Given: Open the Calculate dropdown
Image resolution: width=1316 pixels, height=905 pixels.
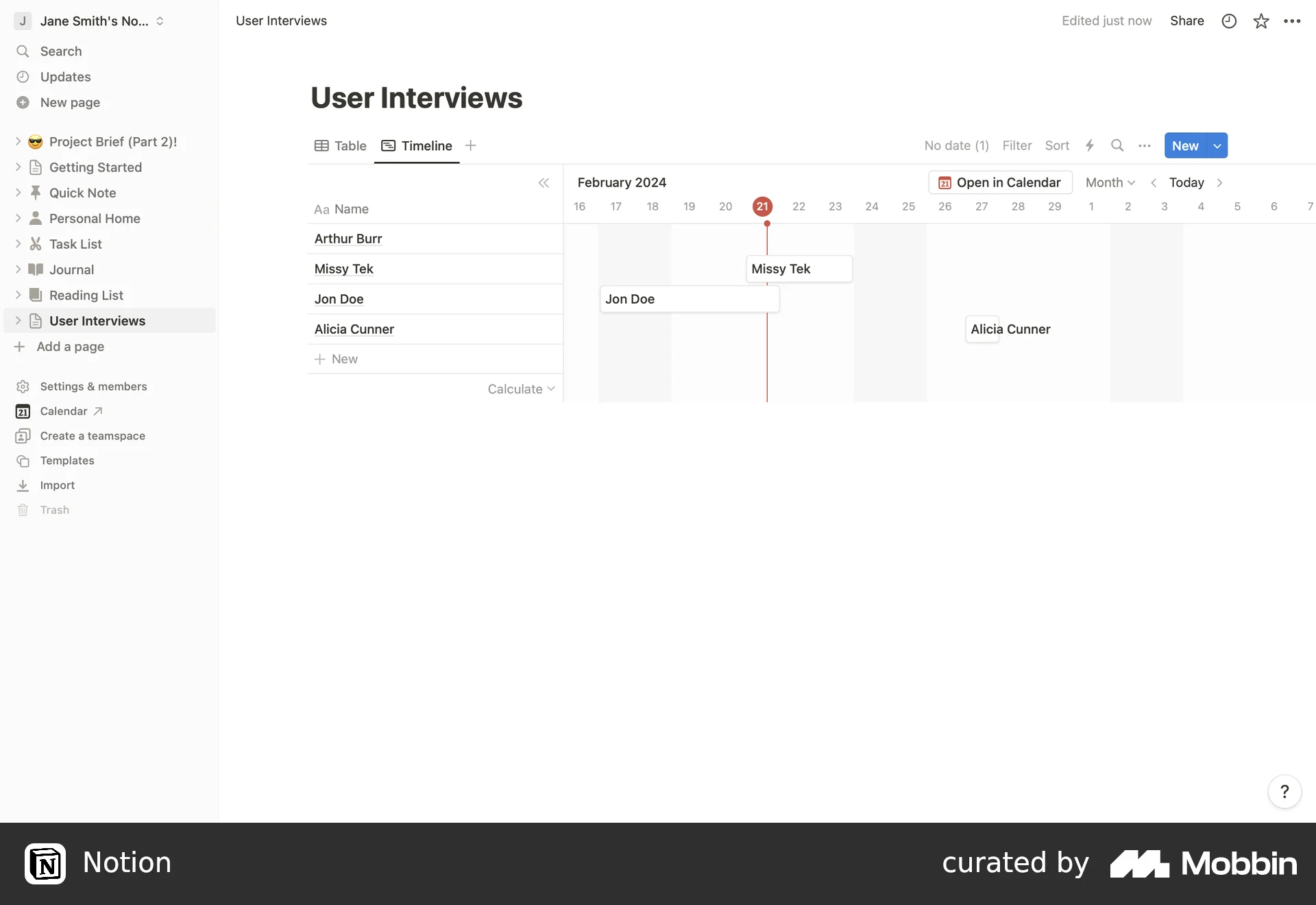Looking at the screenshot, I should [x=521, y=389].
